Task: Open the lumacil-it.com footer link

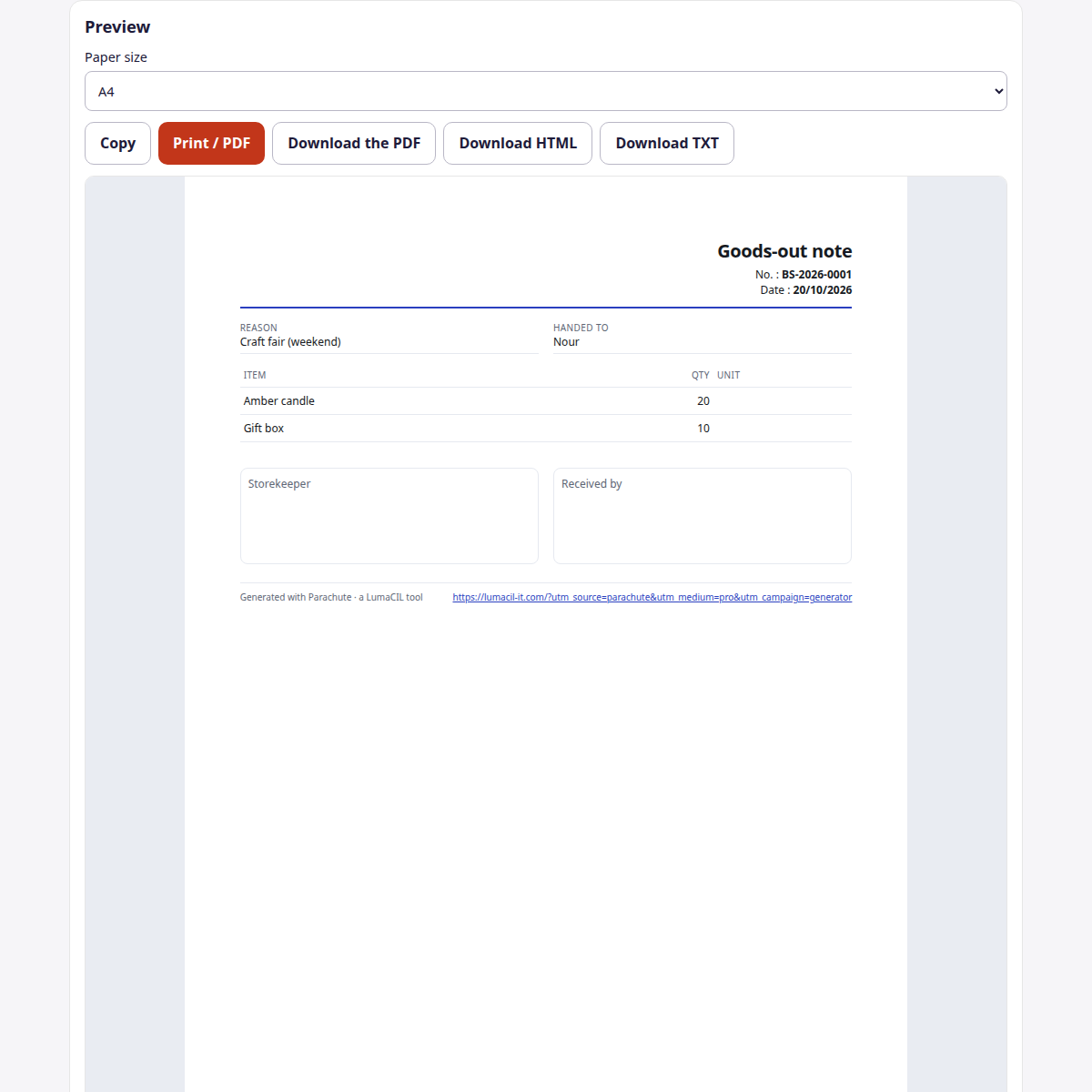Action: point(652,597)
